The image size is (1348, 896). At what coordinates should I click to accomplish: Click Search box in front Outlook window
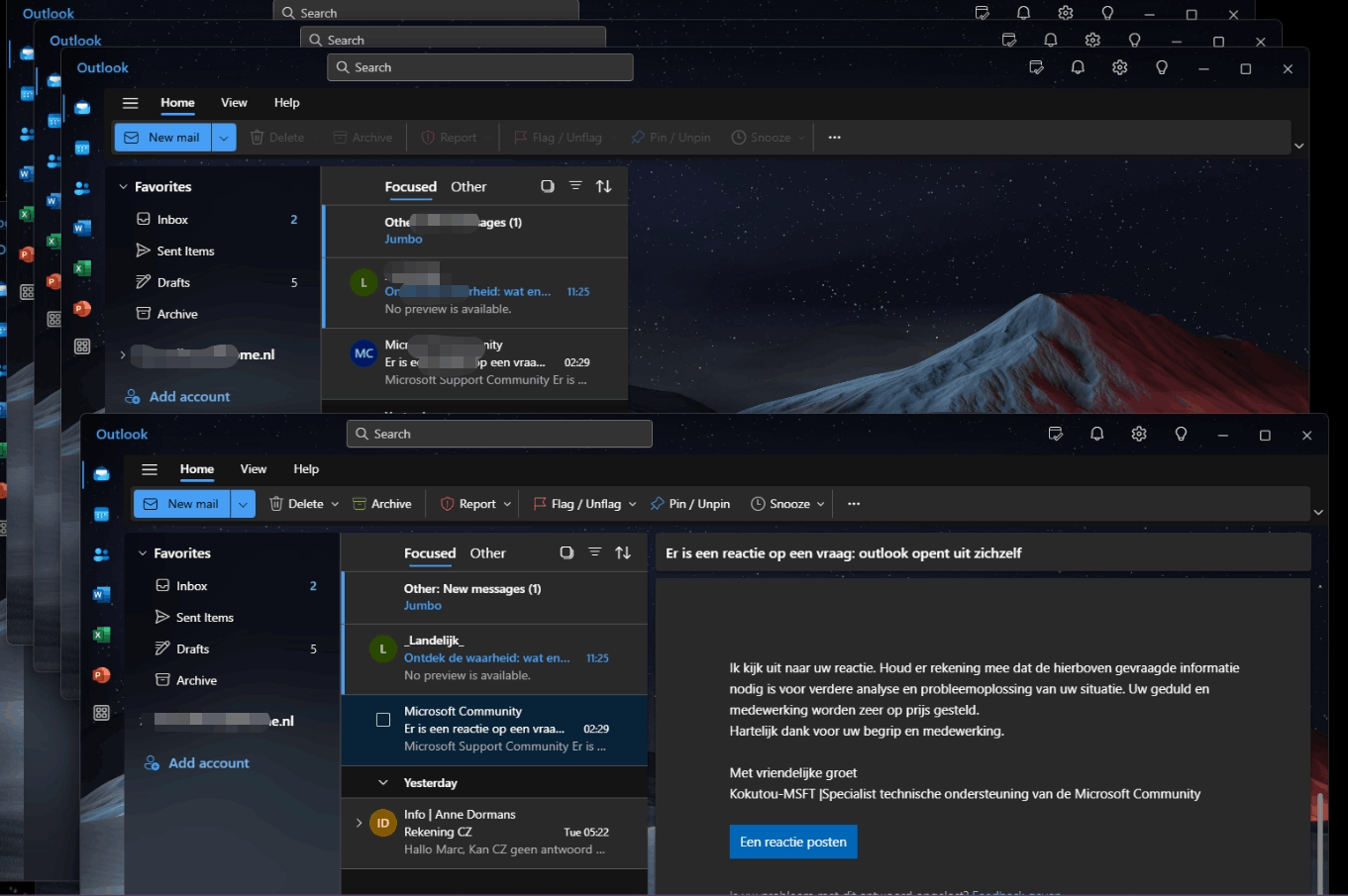pos(499,434)
